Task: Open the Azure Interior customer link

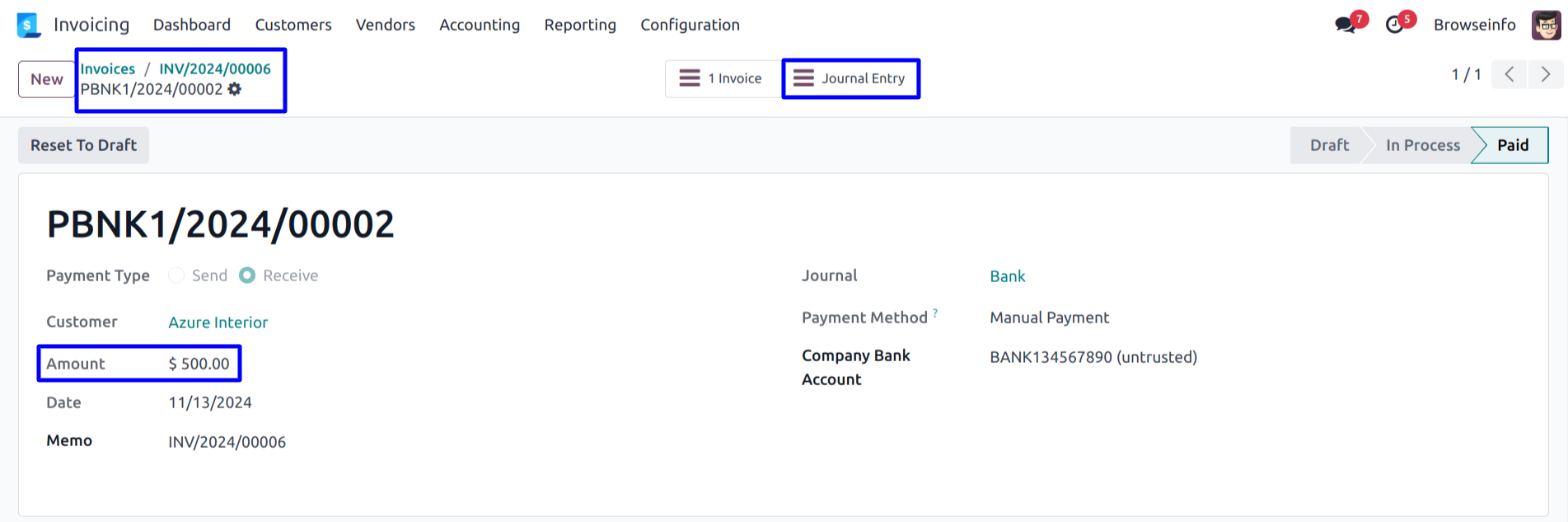Action: (218, 322)
